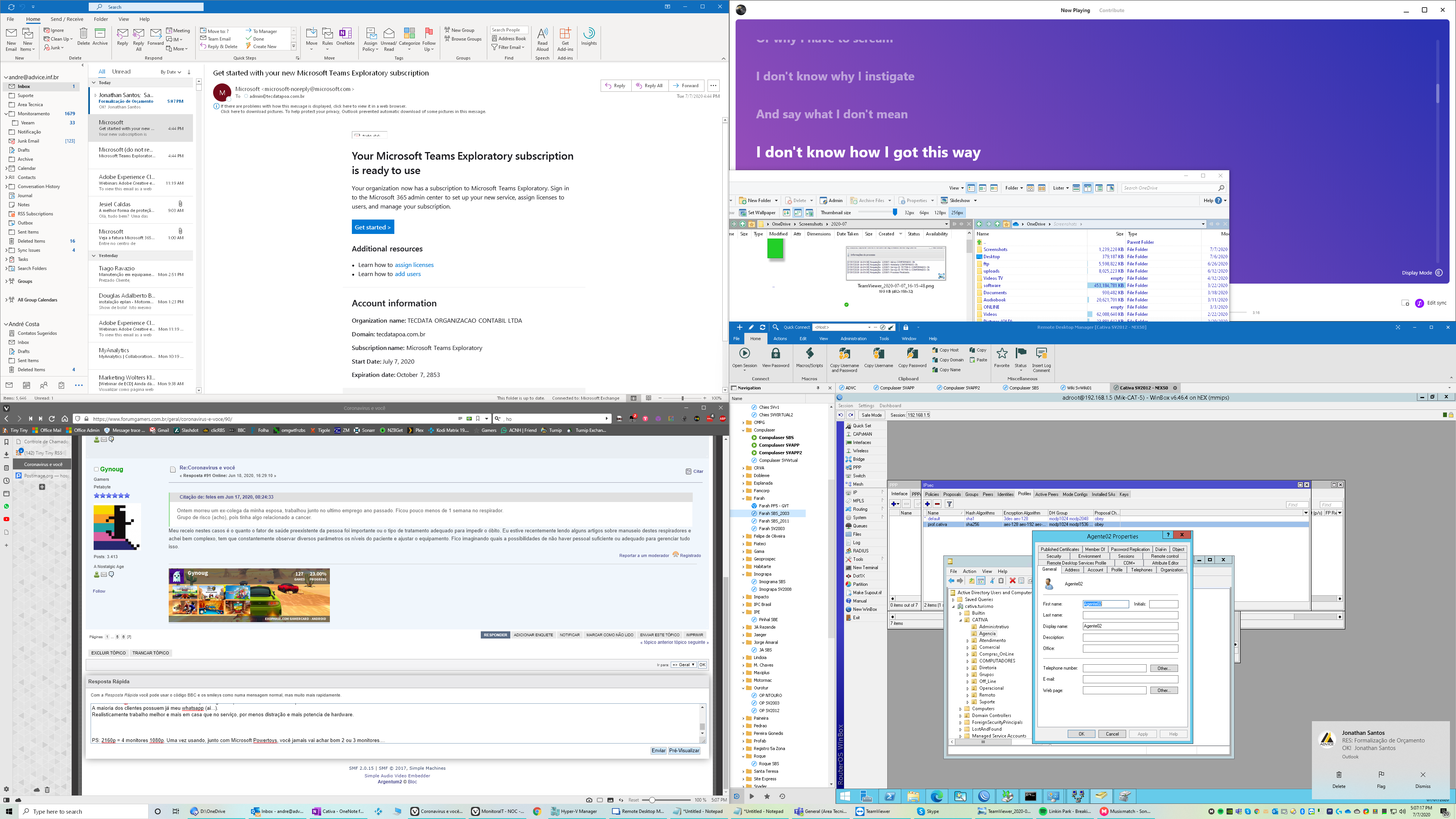
Task: Open the Folder tab in Outlook
Action: click(x=100, y=19)
